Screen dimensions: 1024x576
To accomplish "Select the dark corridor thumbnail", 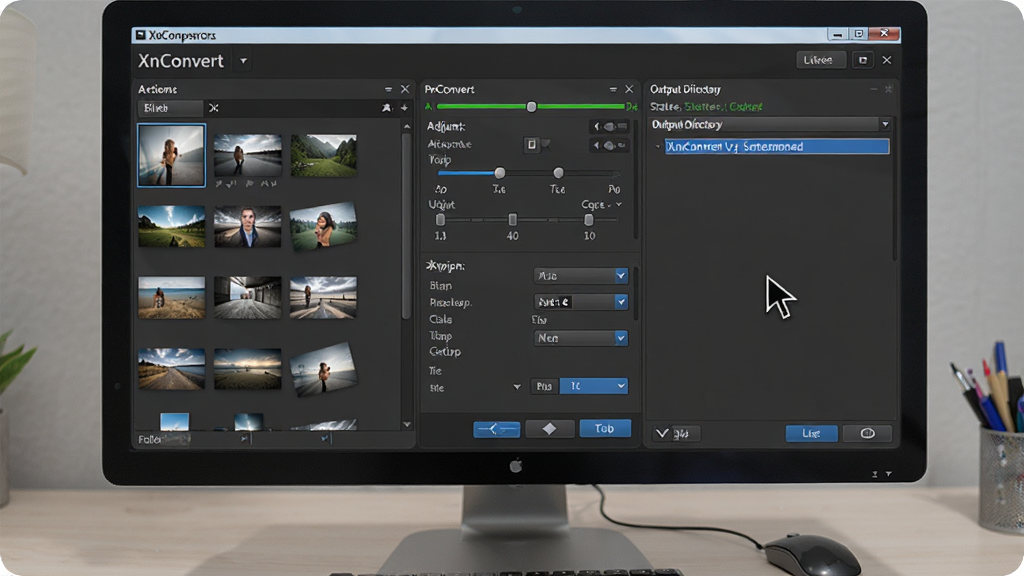I will click(248, 297).
